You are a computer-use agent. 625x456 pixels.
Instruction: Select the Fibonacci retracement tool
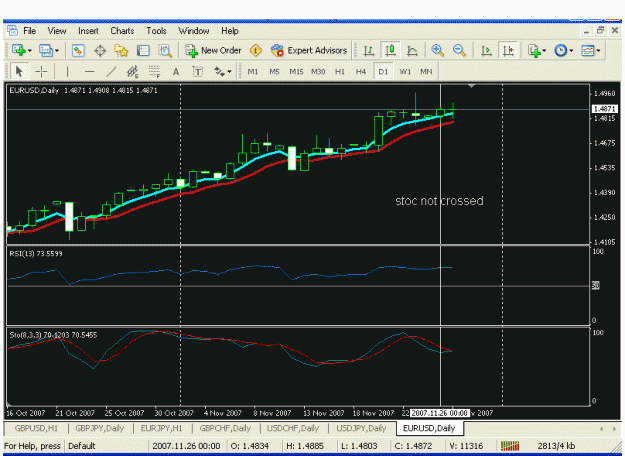pyautogui.click(x=154, y=72)
